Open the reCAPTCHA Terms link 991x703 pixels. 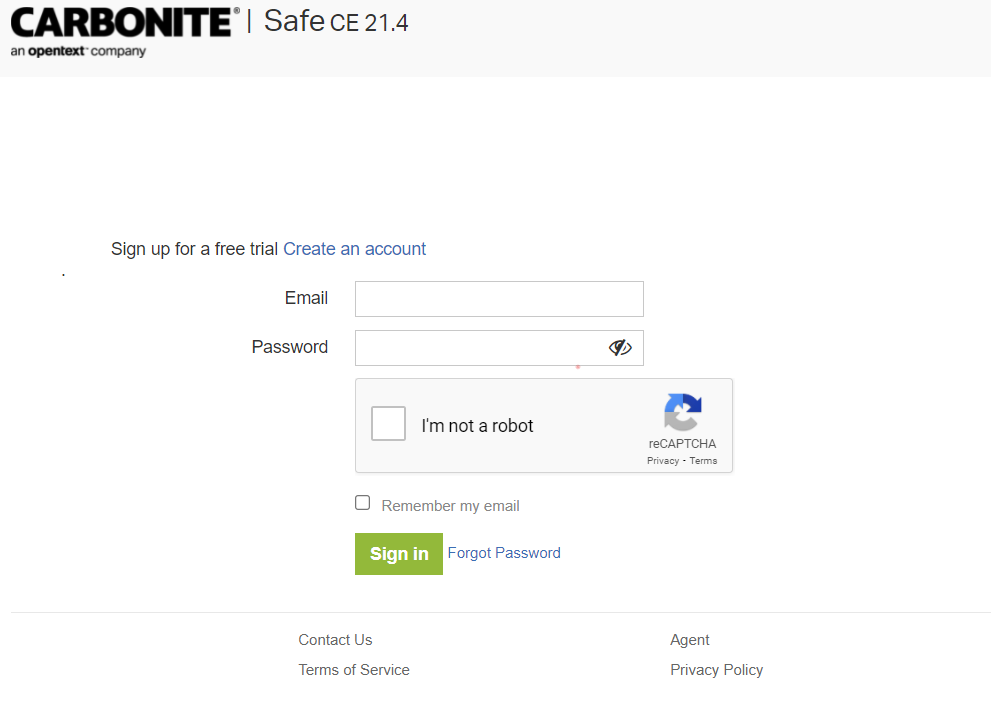(x=703, y=460)
